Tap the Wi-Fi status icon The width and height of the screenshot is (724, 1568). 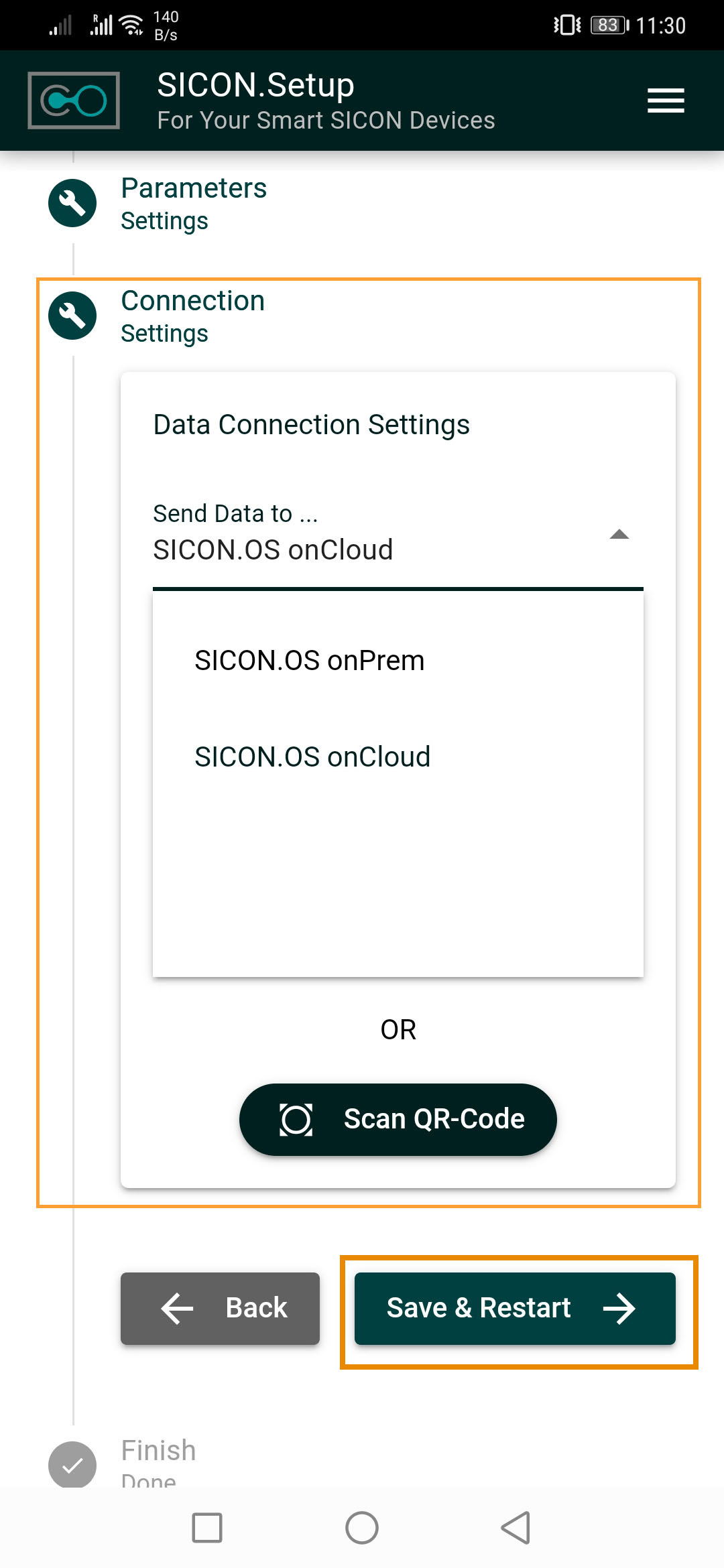[x=131, y=25]
